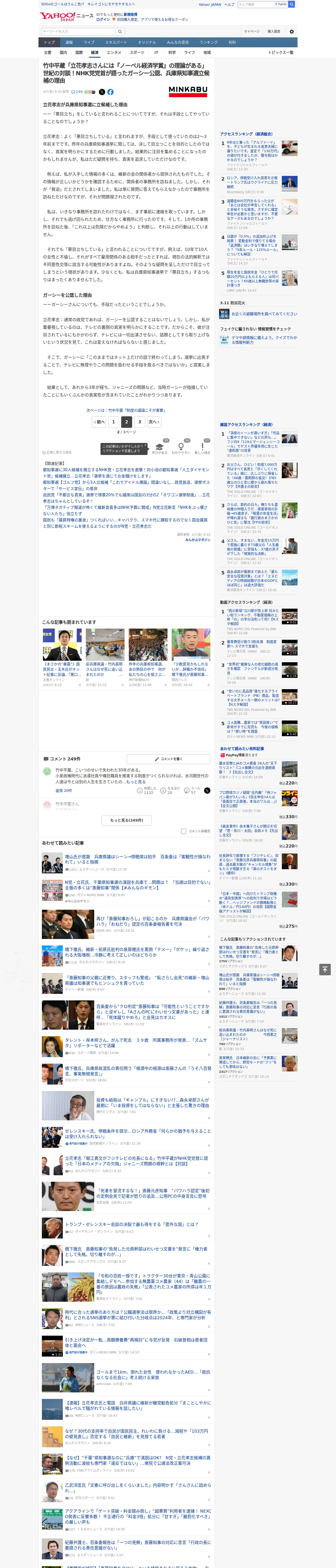336x1568 pixels.
Task: Select 速報 tab in main navigation
Action: point(69,43)
